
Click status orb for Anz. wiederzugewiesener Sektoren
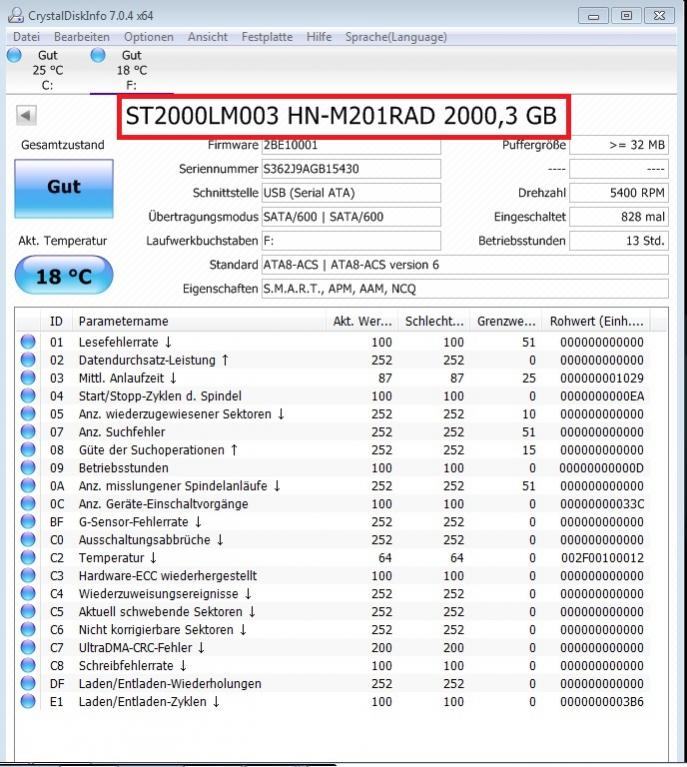tap(28, 414)
